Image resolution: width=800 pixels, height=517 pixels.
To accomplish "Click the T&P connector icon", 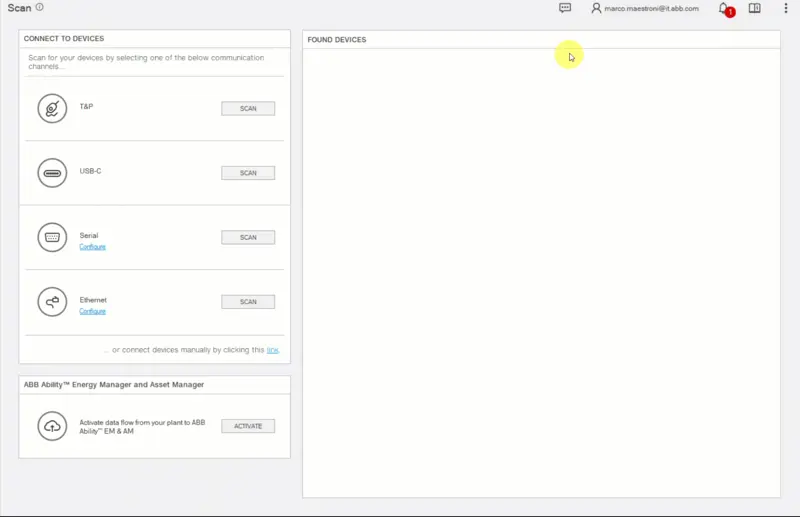I will [52, 108].
